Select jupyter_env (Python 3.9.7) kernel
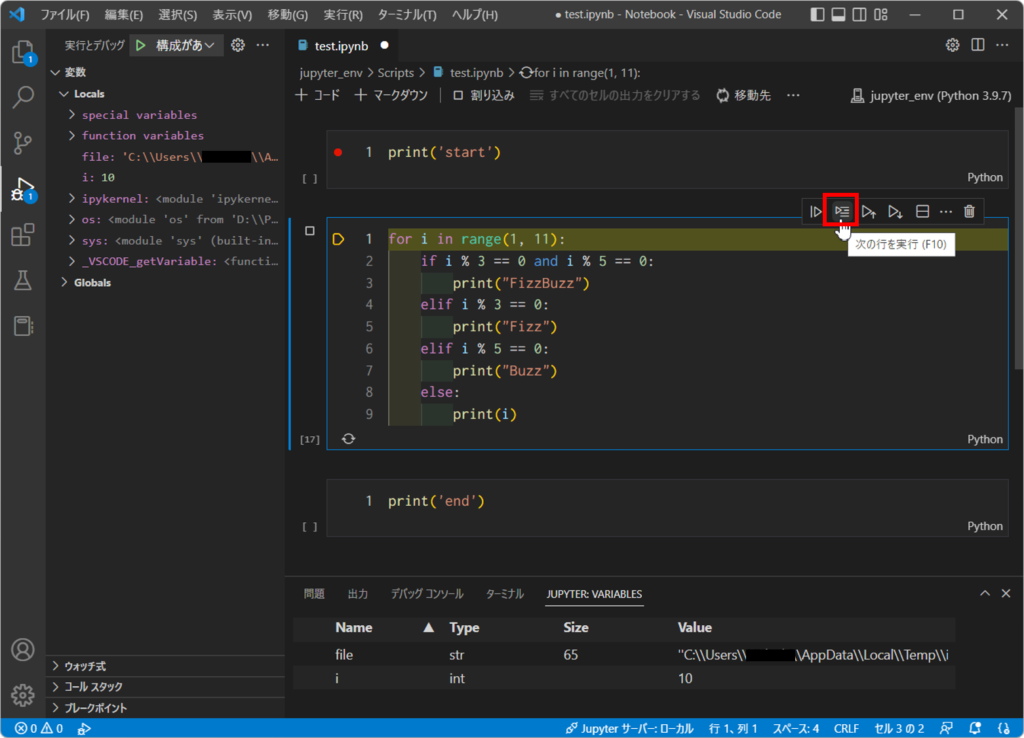This screenshot has height=738, width=1024. point(931,96)
